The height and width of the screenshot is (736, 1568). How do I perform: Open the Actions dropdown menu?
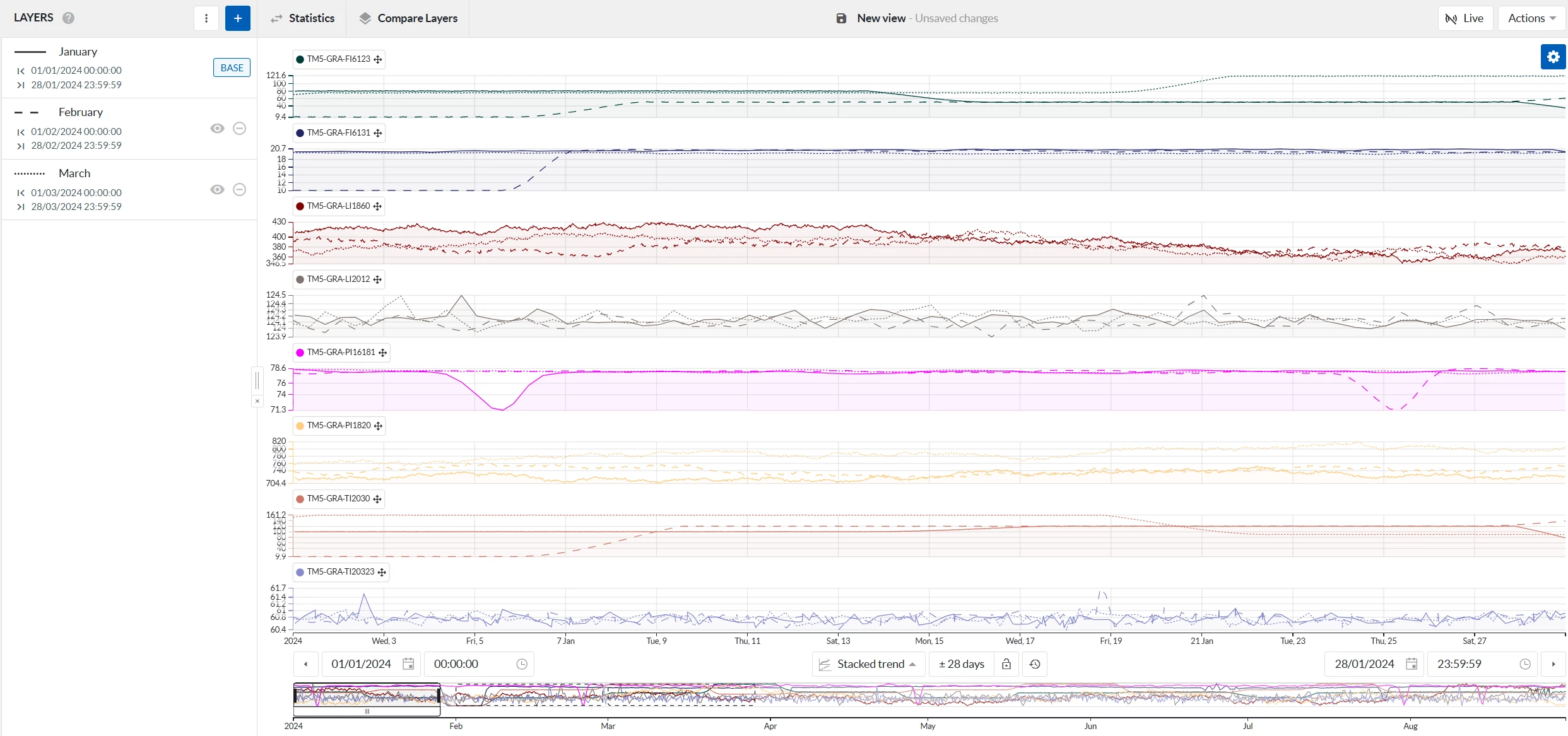click(x=1531, y=18)
